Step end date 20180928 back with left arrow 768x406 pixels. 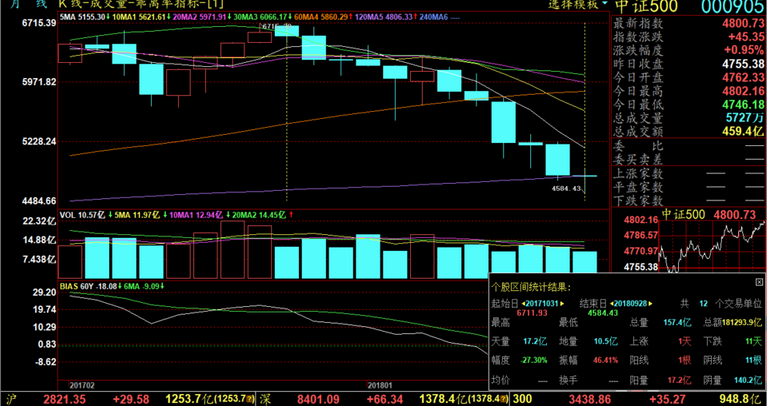[610, 304]
